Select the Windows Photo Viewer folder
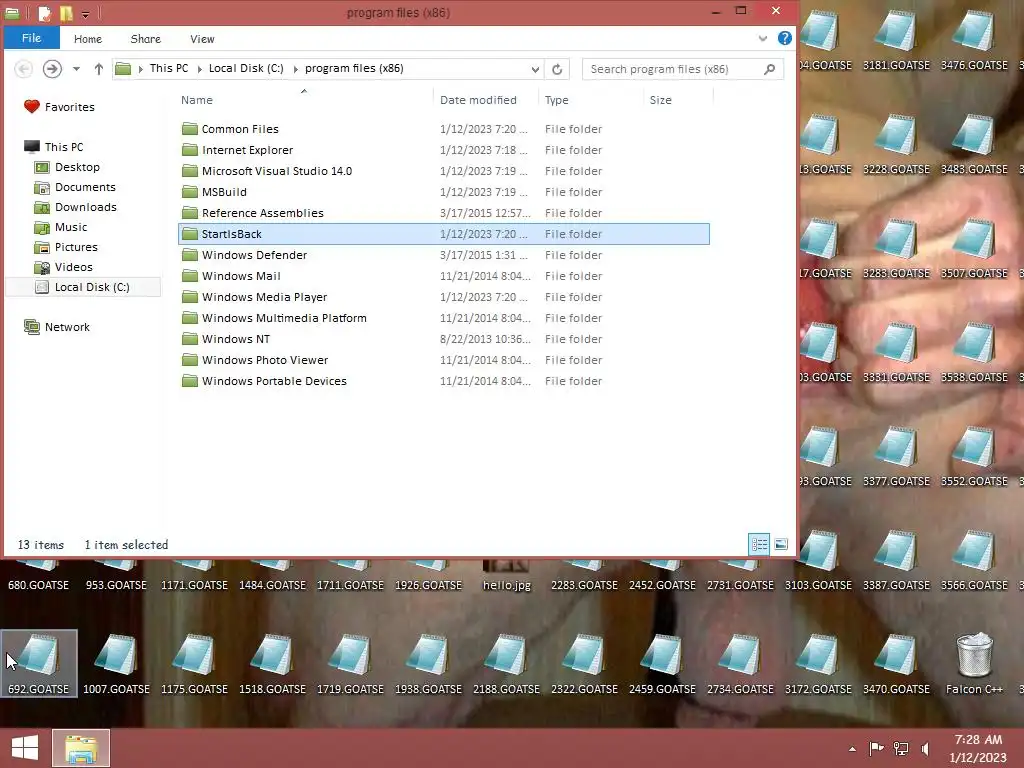This screenshot has height=768, width=1024. [264, 360]
